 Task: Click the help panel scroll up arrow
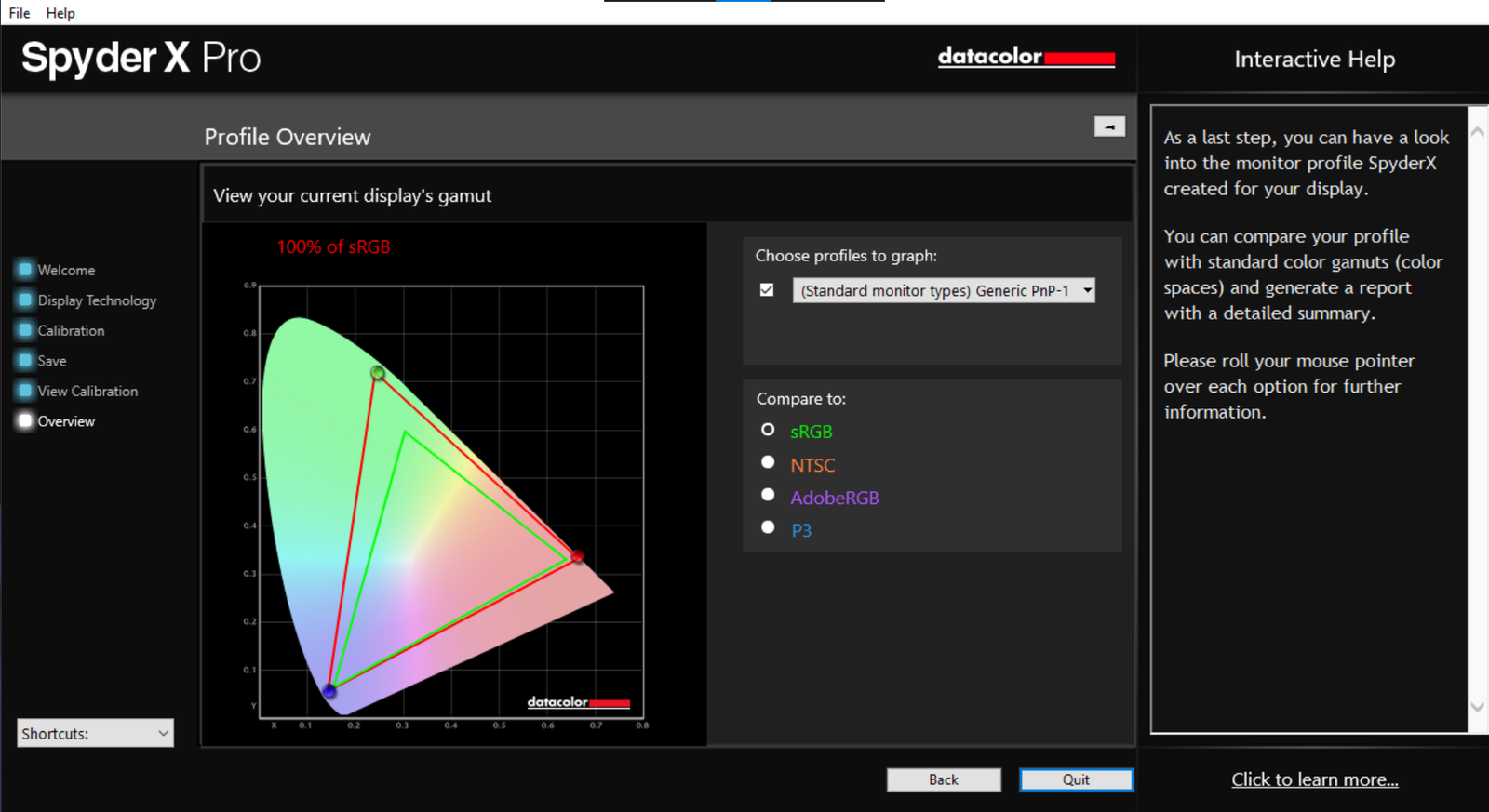(x=1478, y=133)
